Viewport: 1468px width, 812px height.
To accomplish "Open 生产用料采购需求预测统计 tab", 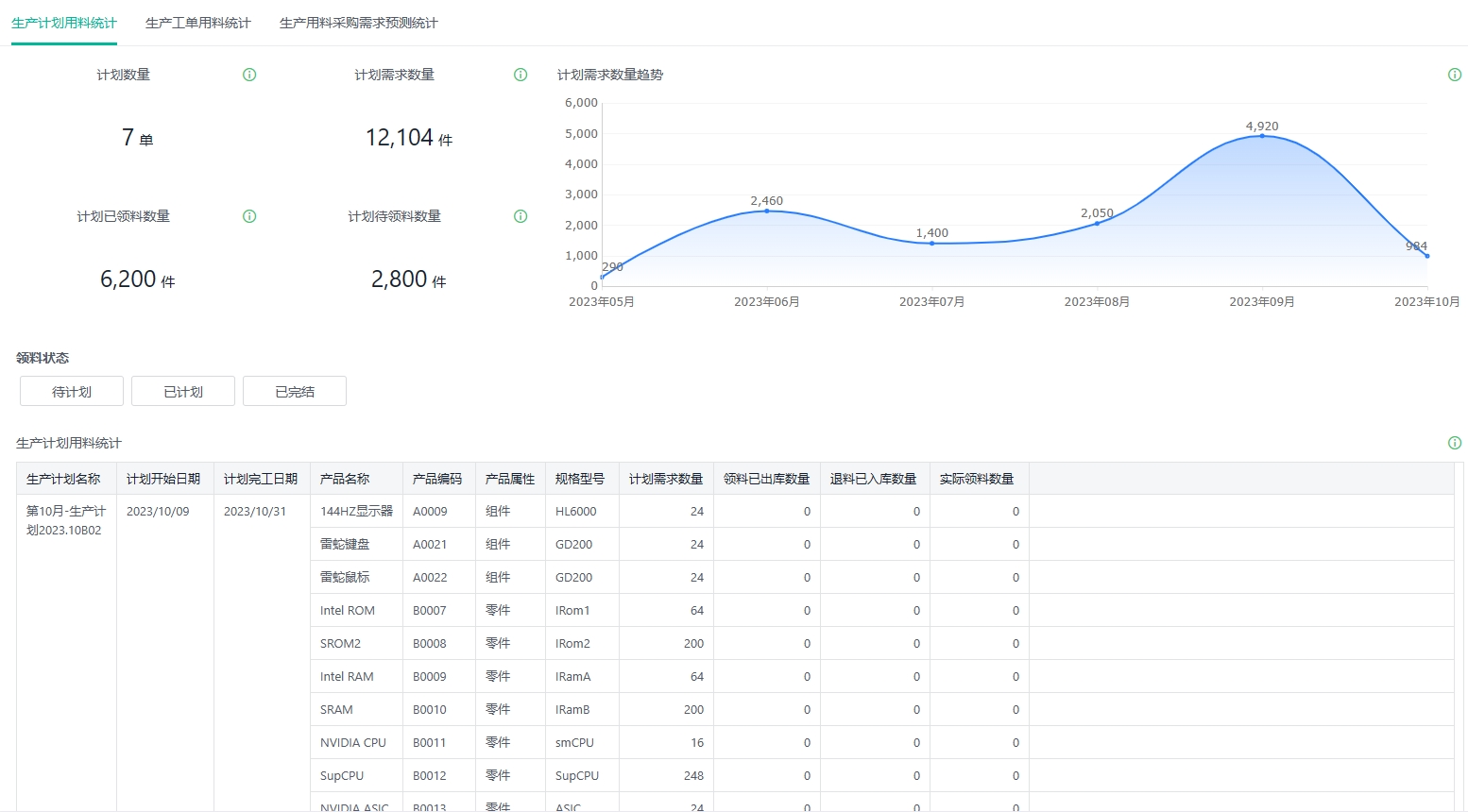I will [x=359, y=23].
